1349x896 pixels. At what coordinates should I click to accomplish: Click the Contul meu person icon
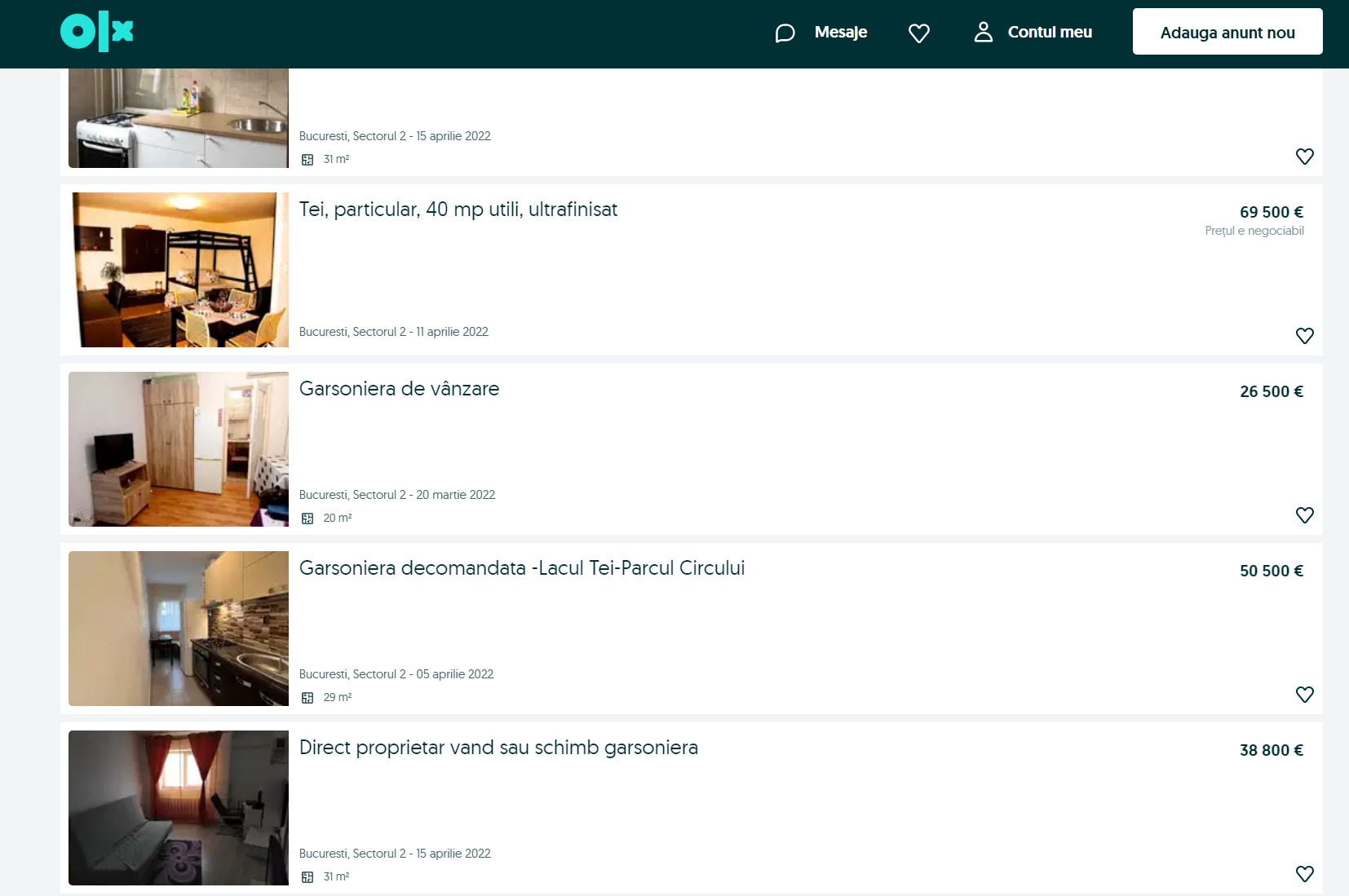pyautogui.click(x=984, y=33)
